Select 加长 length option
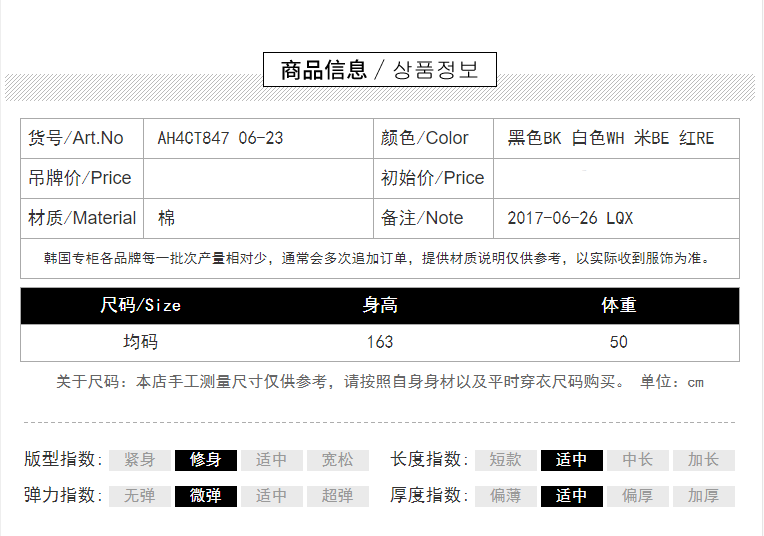This screenshot has width=764, height=536. click(703, 460)
